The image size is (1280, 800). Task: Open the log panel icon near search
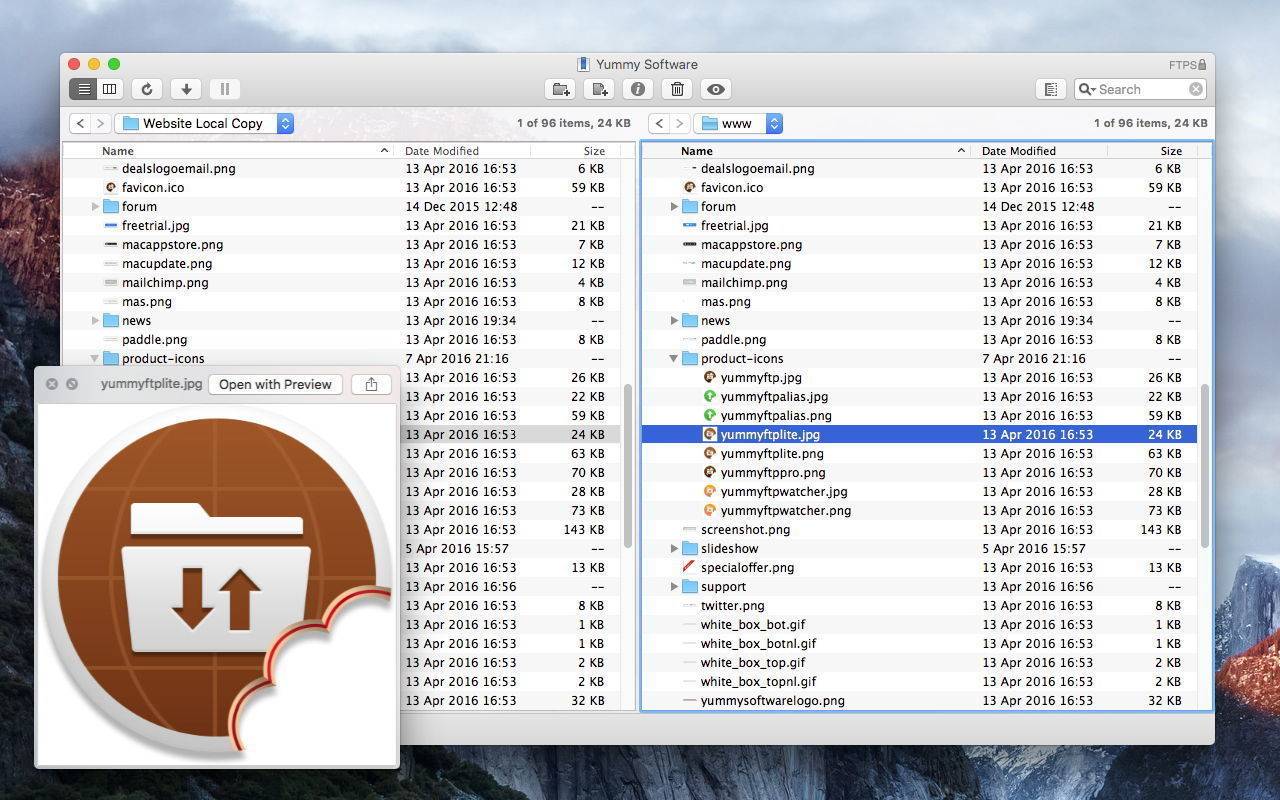(x=1051, y=89)
